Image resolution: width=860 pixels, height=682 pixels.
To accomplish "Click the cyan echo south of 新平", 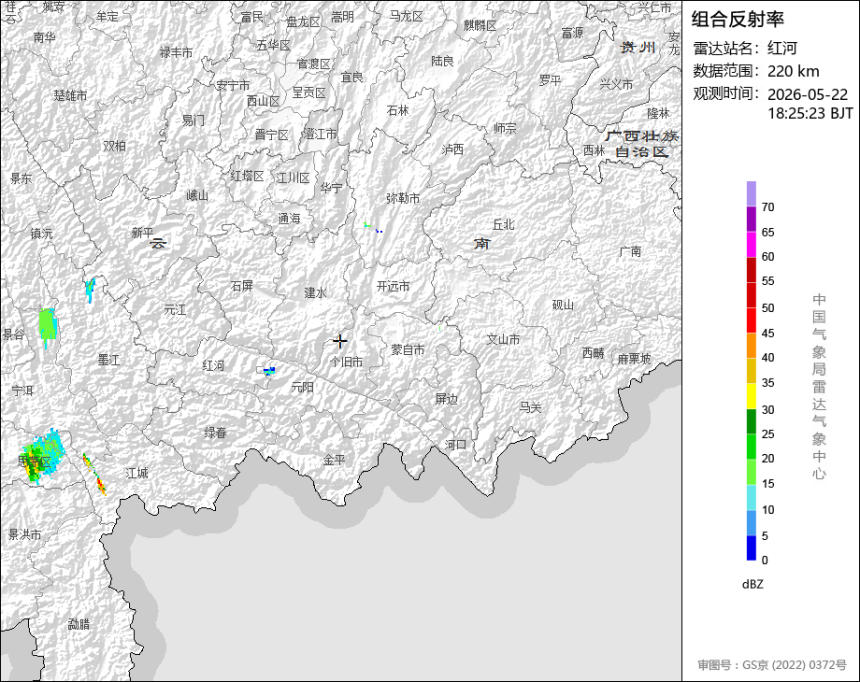I will [x=90, y=290].
